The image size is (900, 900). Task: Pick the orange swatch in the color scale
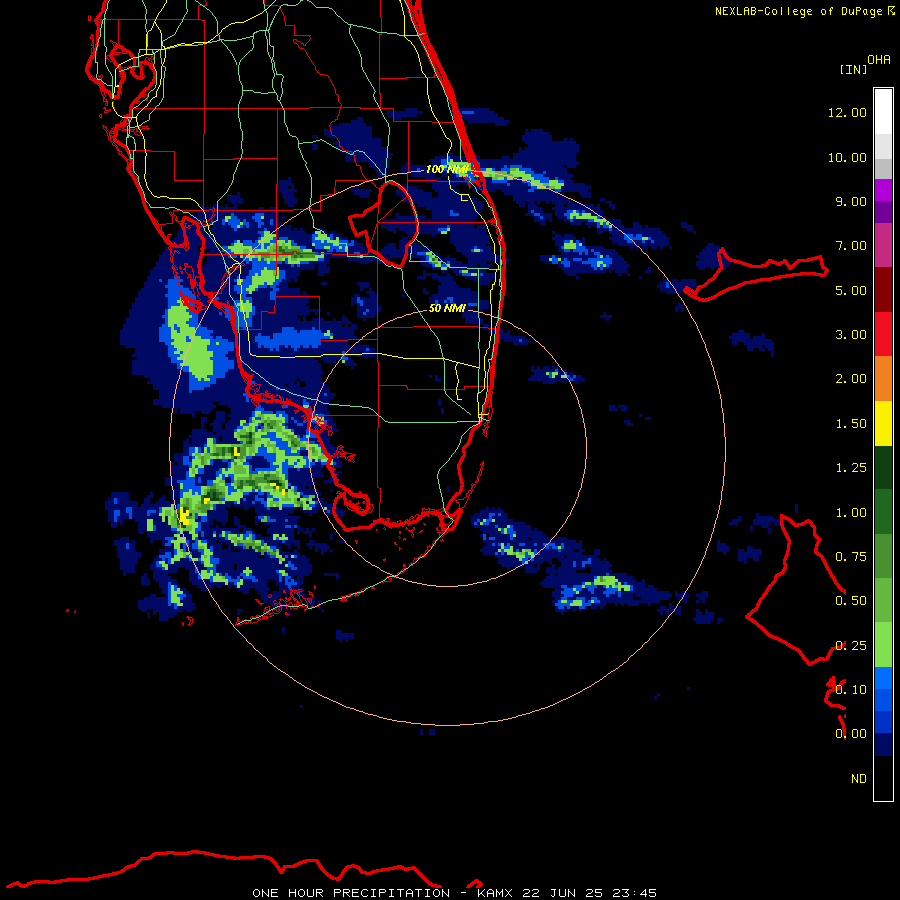coord(883,379)
